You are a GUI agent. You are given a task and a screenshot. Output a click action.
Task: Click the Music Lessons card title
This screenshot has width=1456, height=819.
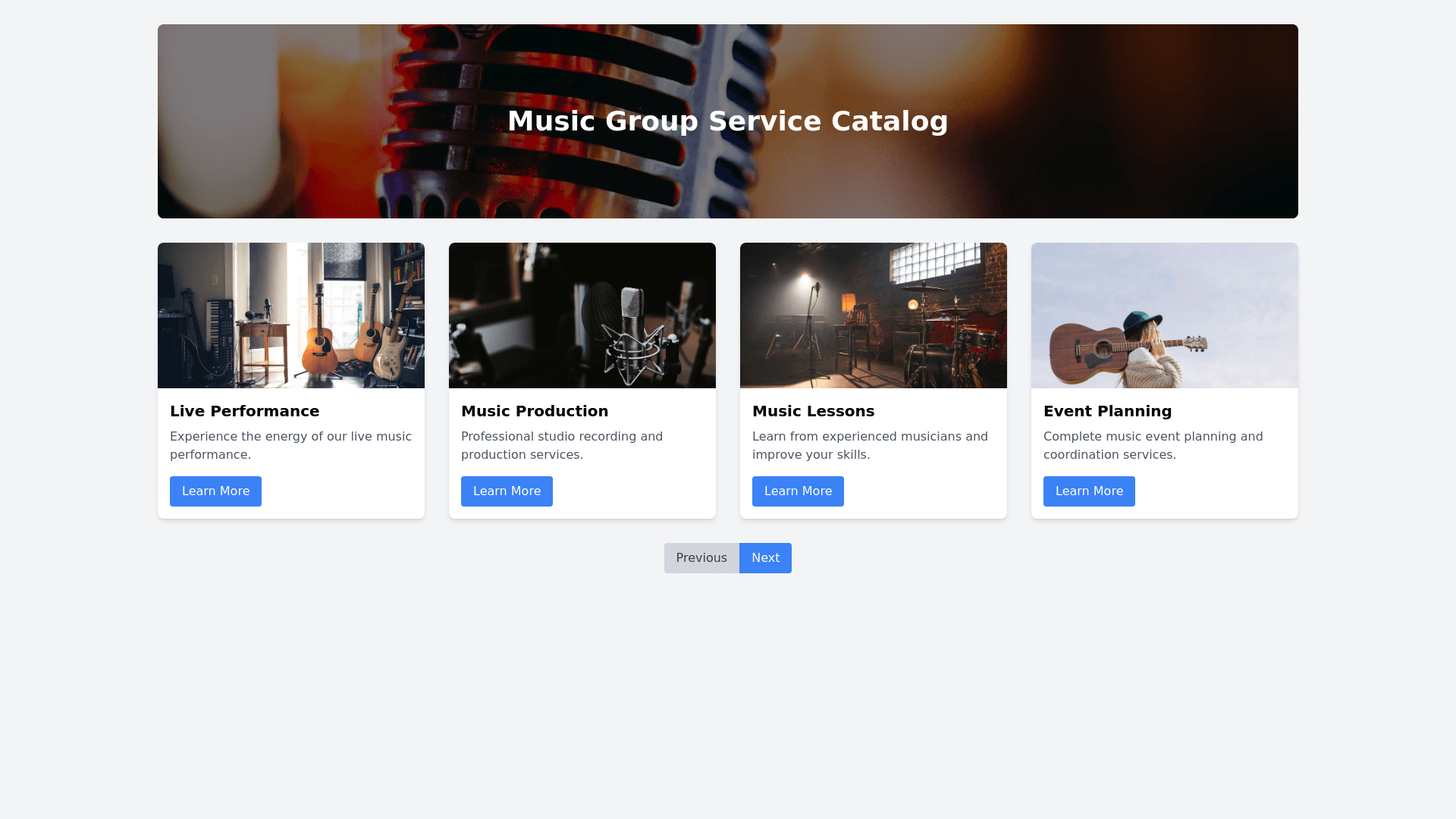click(813, 411)
